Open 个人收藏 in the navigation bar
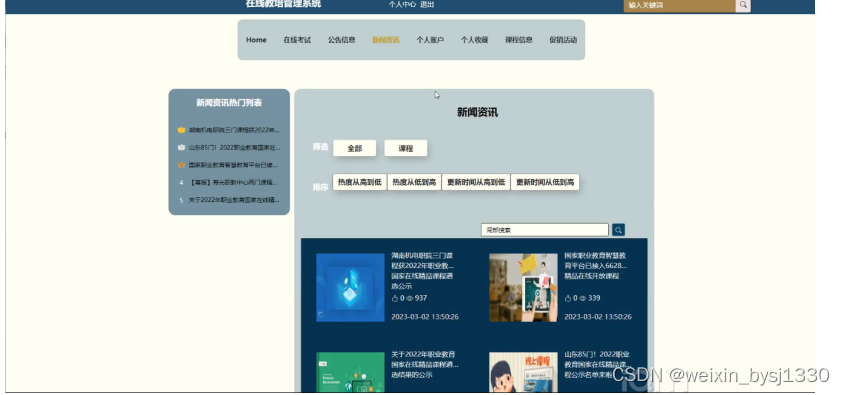The image size is (845, 395). tap(474, 40)
